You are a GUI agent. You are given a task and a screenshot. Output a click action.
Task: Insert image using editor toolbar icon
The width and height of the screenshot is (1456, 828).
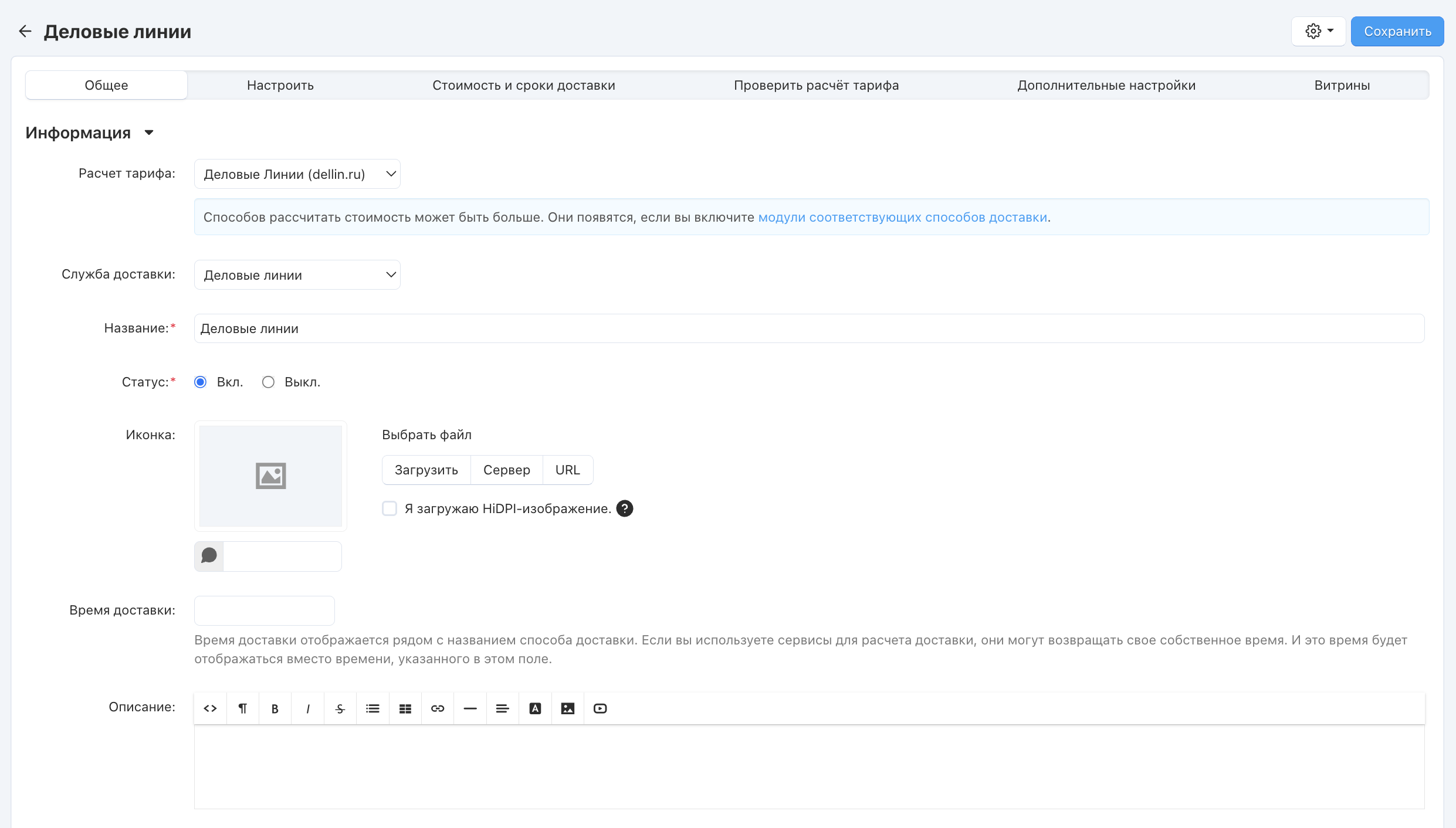(568, 708)
